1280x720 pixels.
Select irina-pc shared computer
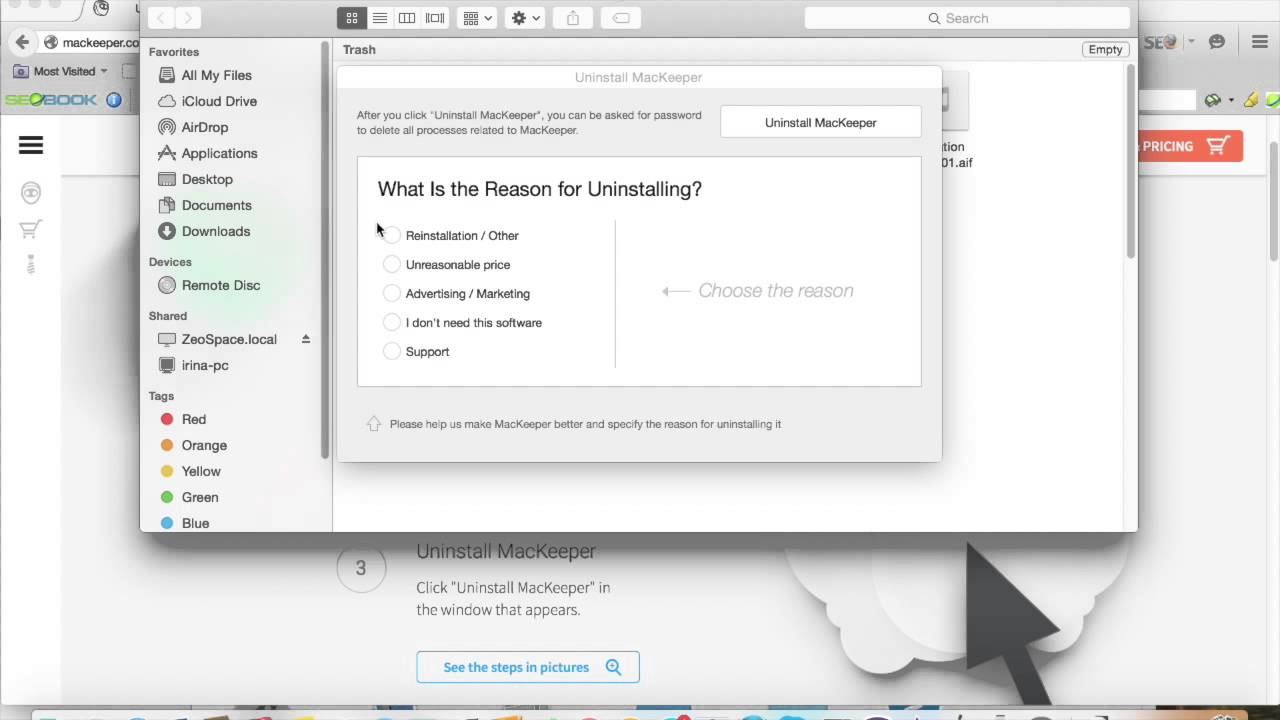pyautogui.click(x=204, y=365)
